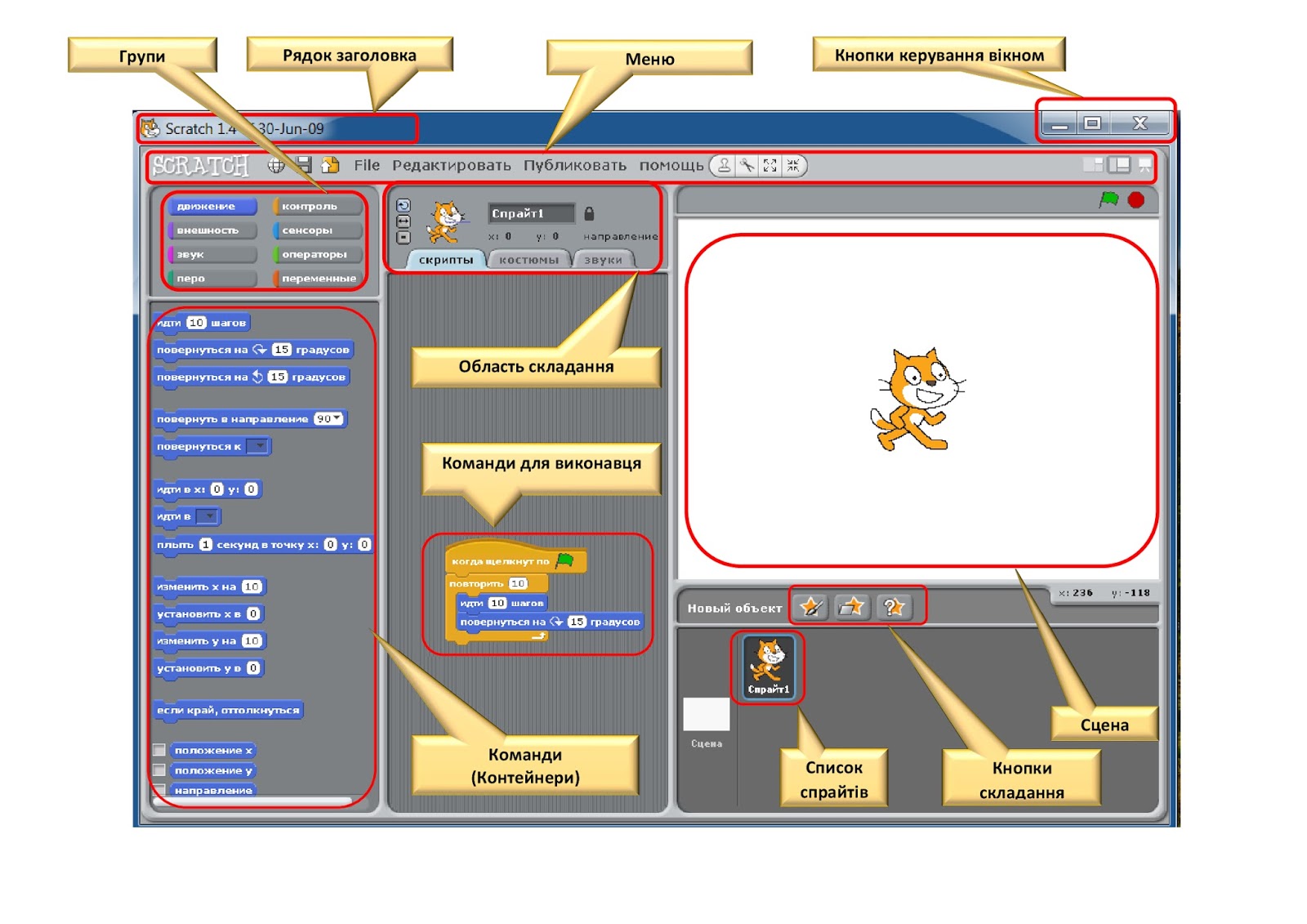This screenshot has width=1307, height=924.
Task: Click the установить х в block
Action: [x=208, y=614]
